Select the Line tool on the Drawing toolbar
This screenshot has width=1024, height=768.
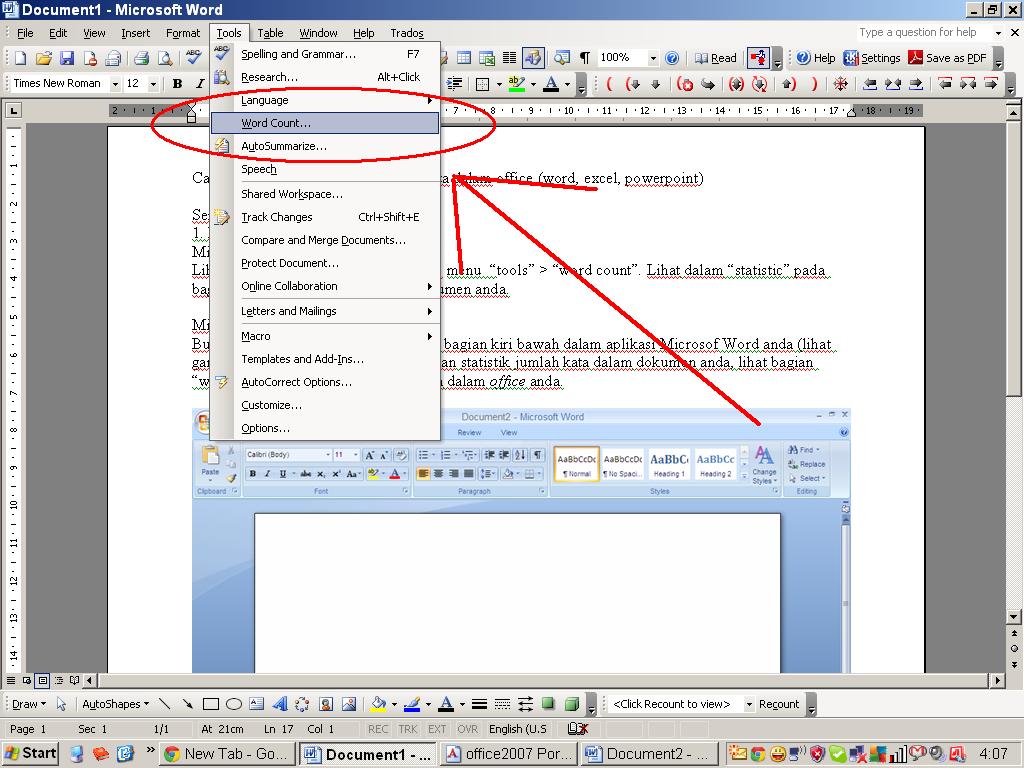click(166, 703)
